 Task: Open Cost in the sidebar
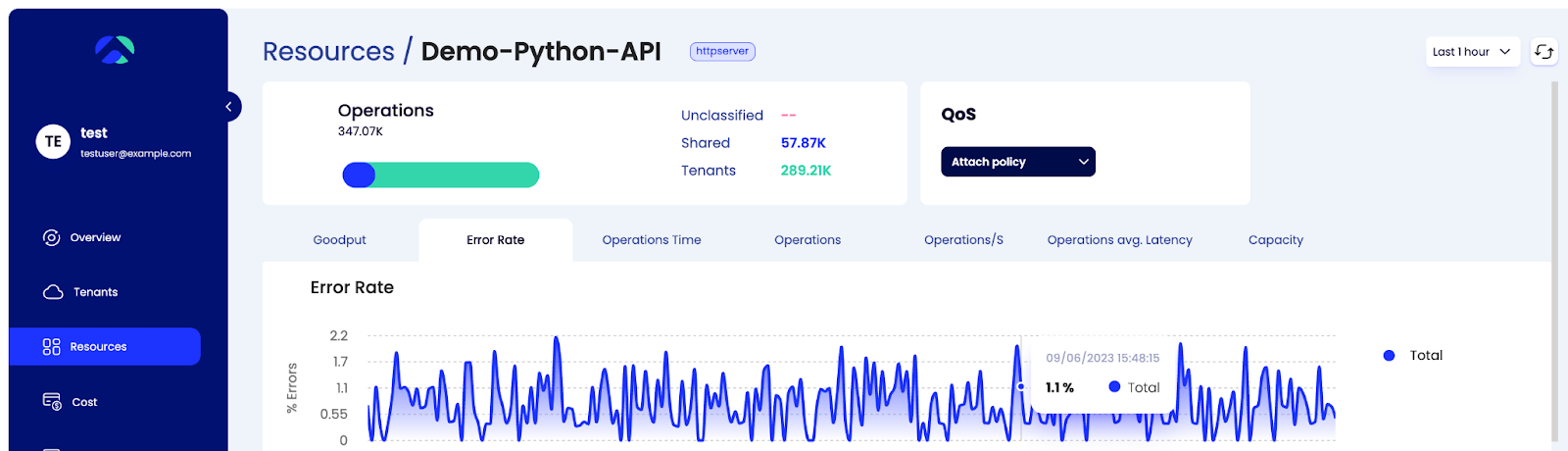pos(84,402)
